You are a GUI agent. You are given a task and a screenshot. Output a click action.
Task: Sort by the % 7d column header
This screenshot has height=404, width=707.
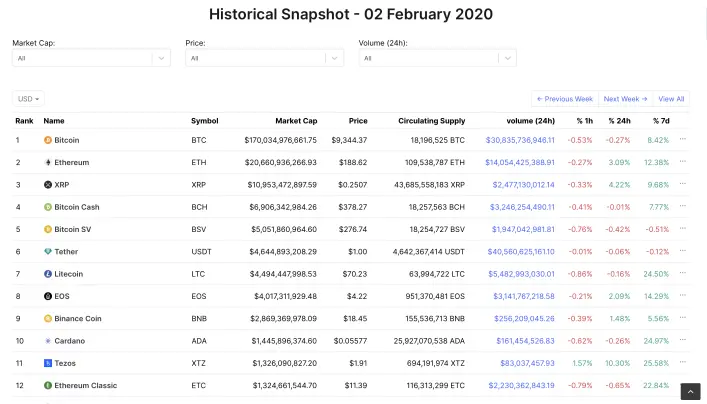[661, 121]
